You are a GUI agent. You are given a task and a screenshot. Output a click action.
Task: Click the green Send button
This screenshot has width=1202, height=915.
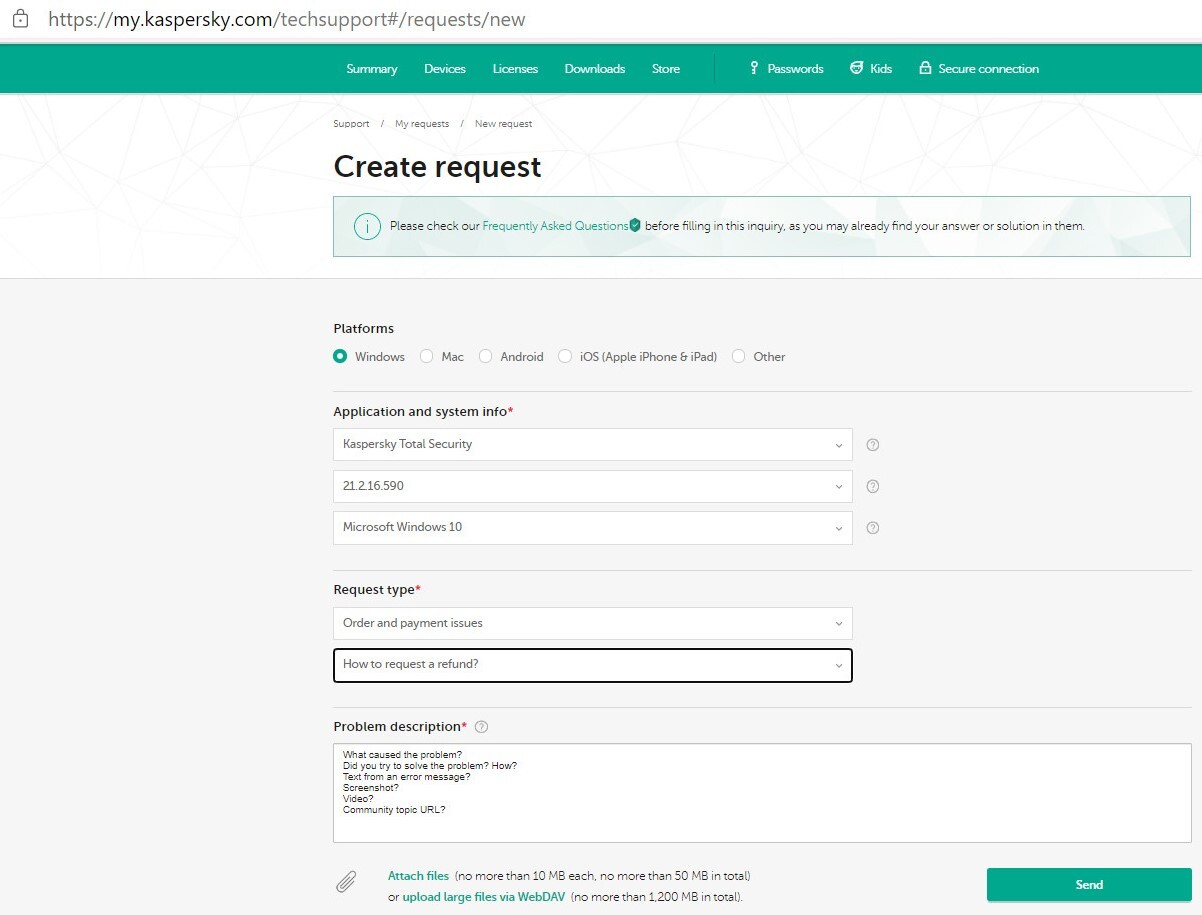1089,885
